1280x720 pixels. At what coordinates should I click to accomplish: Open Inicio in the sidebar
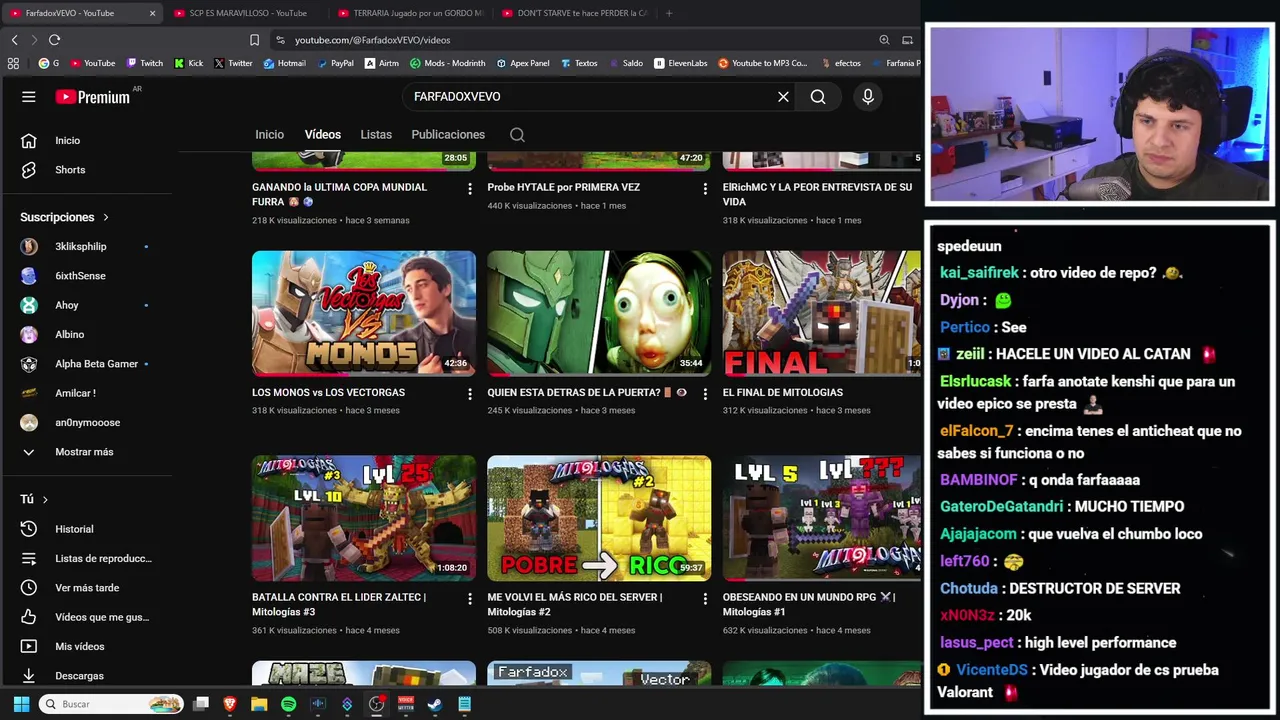click(86, 141)
